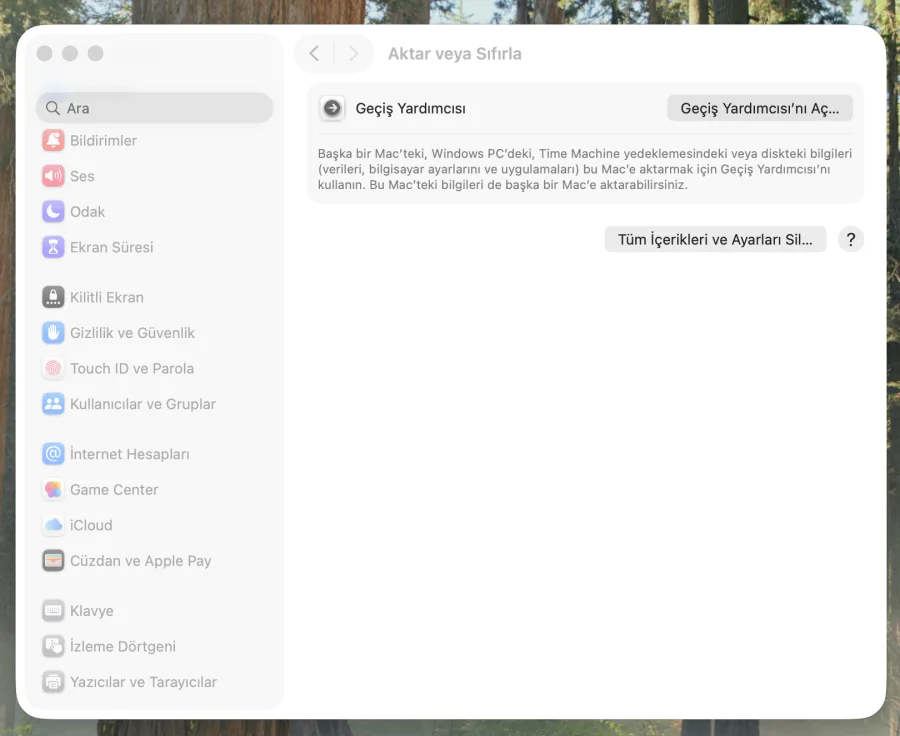The image size is (900, 736).
Task: Minimize the settings window
Action: coord(70,53)
